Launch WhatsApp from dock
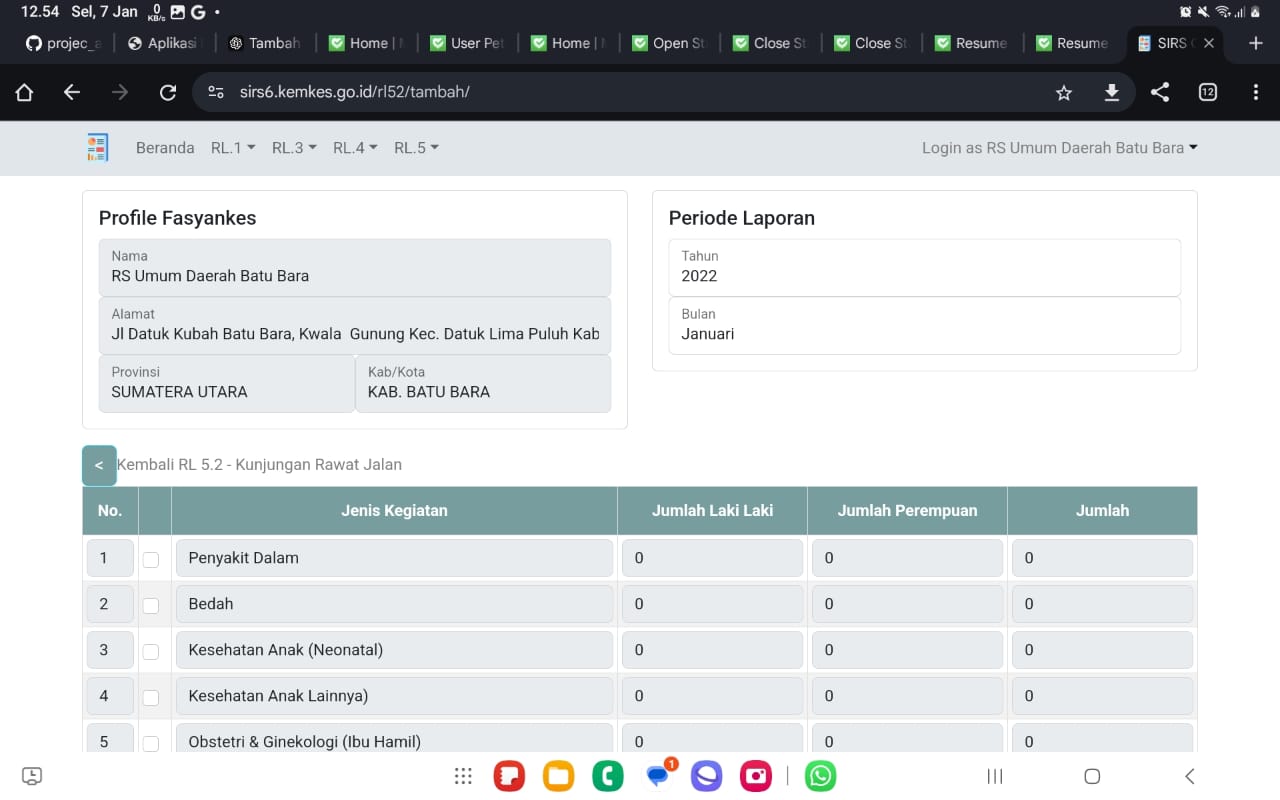The height and width of the screenshot is (800, 1280). 820,776
